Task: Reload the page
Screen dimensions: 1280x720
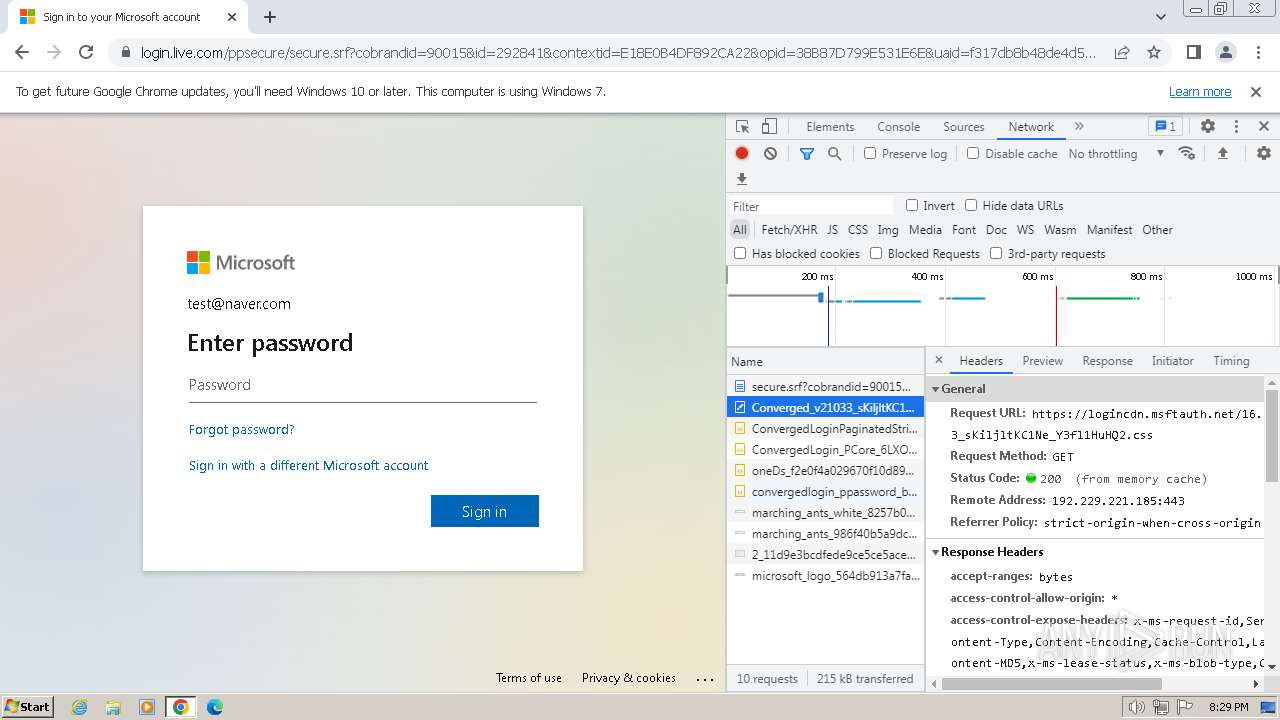Action: pyautogui.click(x=86, y=52)
